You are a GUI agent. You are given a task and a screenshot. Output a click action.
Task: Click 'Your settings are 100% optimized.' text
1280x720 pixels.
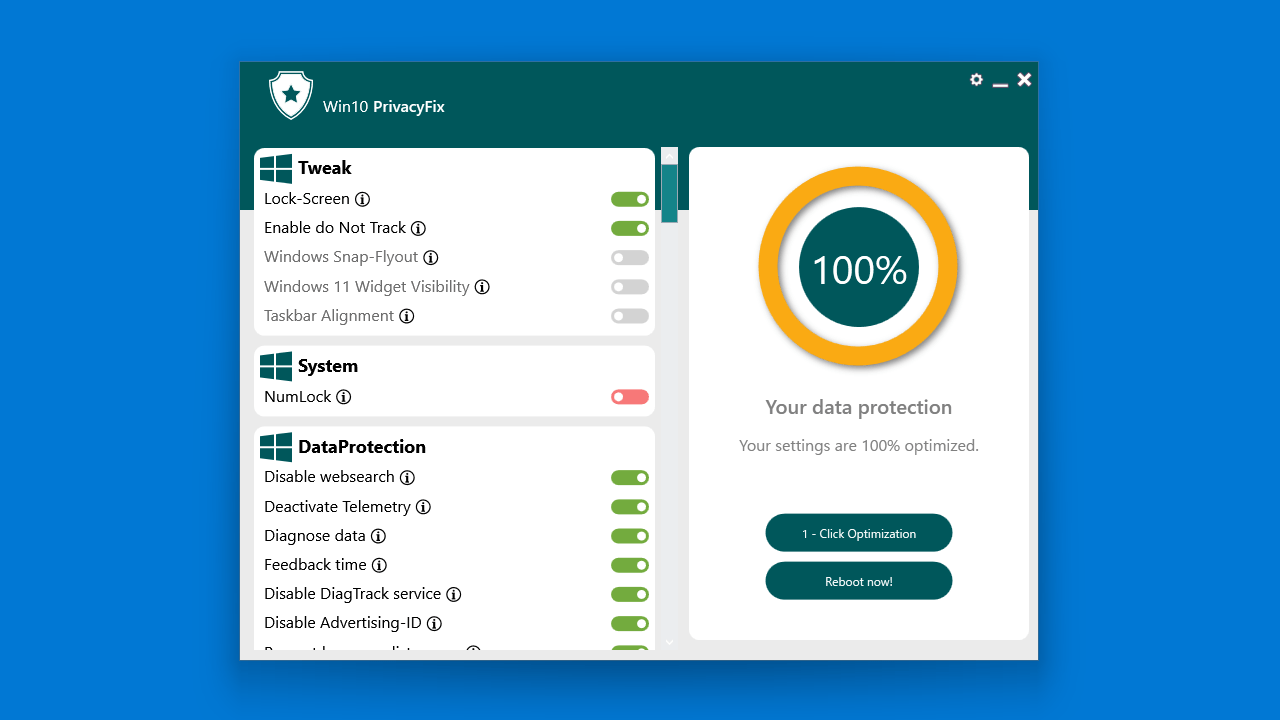point(859,446)
